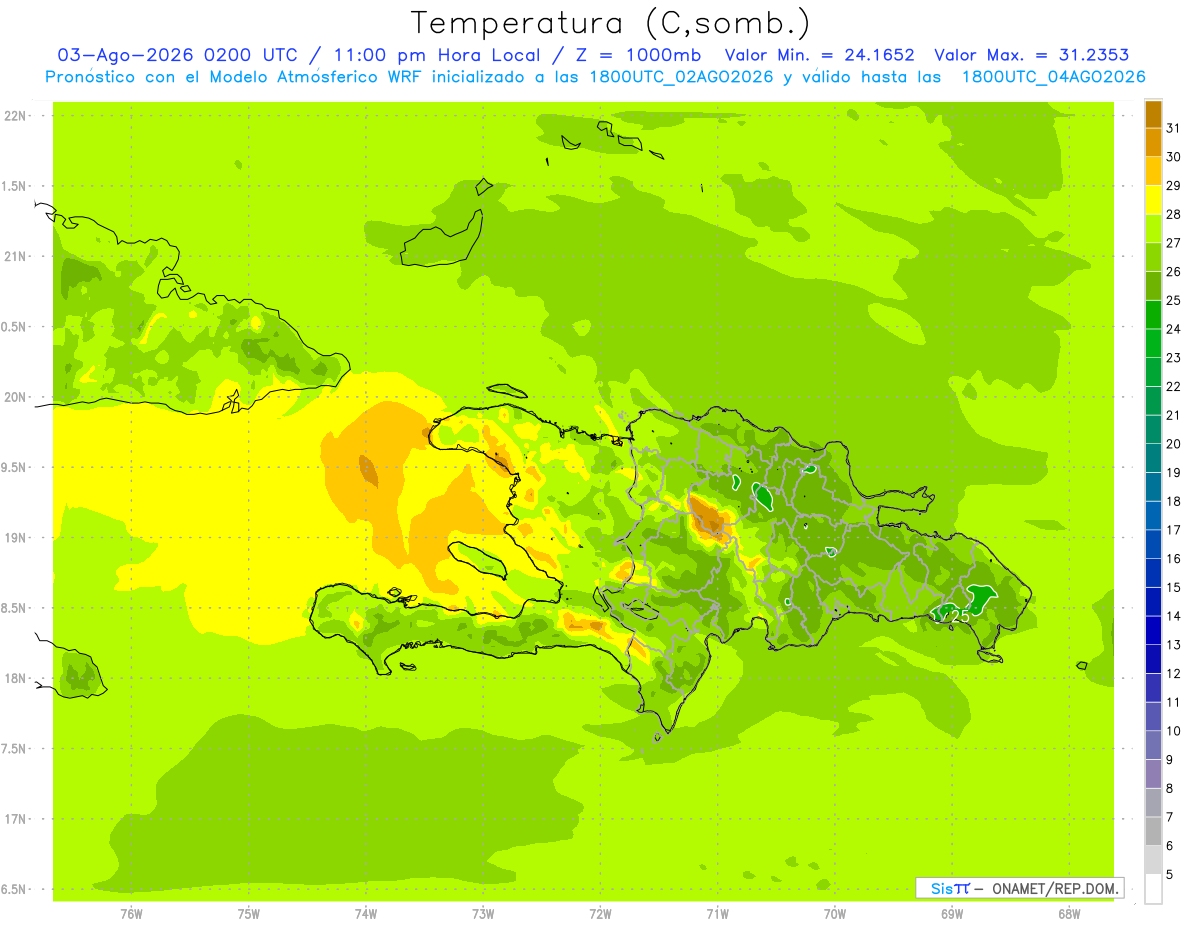Pick the legend swatch between 20 and 21
The width and height of the screenshot is (1200, 927).
coord(1153,429)
